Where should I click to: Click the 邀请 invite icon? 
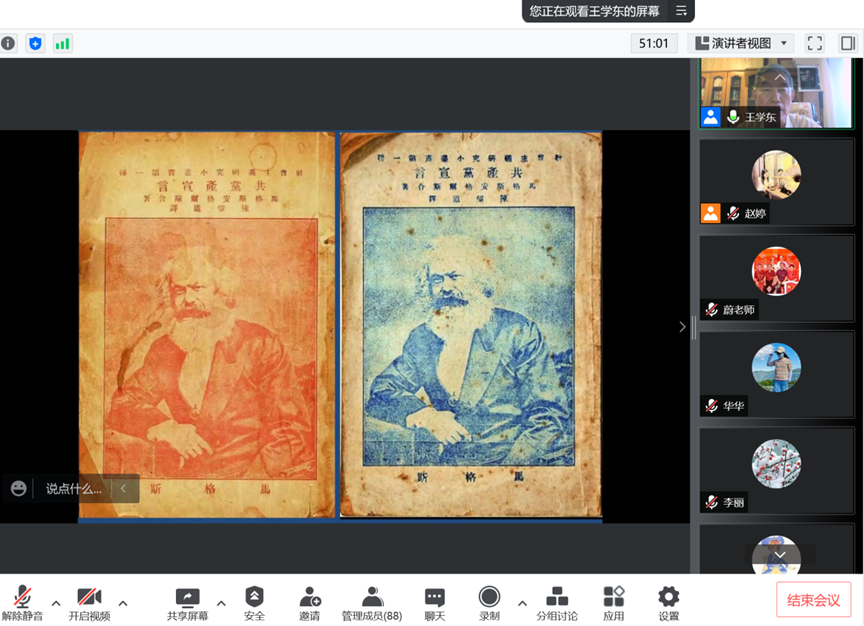pos(310,603)
